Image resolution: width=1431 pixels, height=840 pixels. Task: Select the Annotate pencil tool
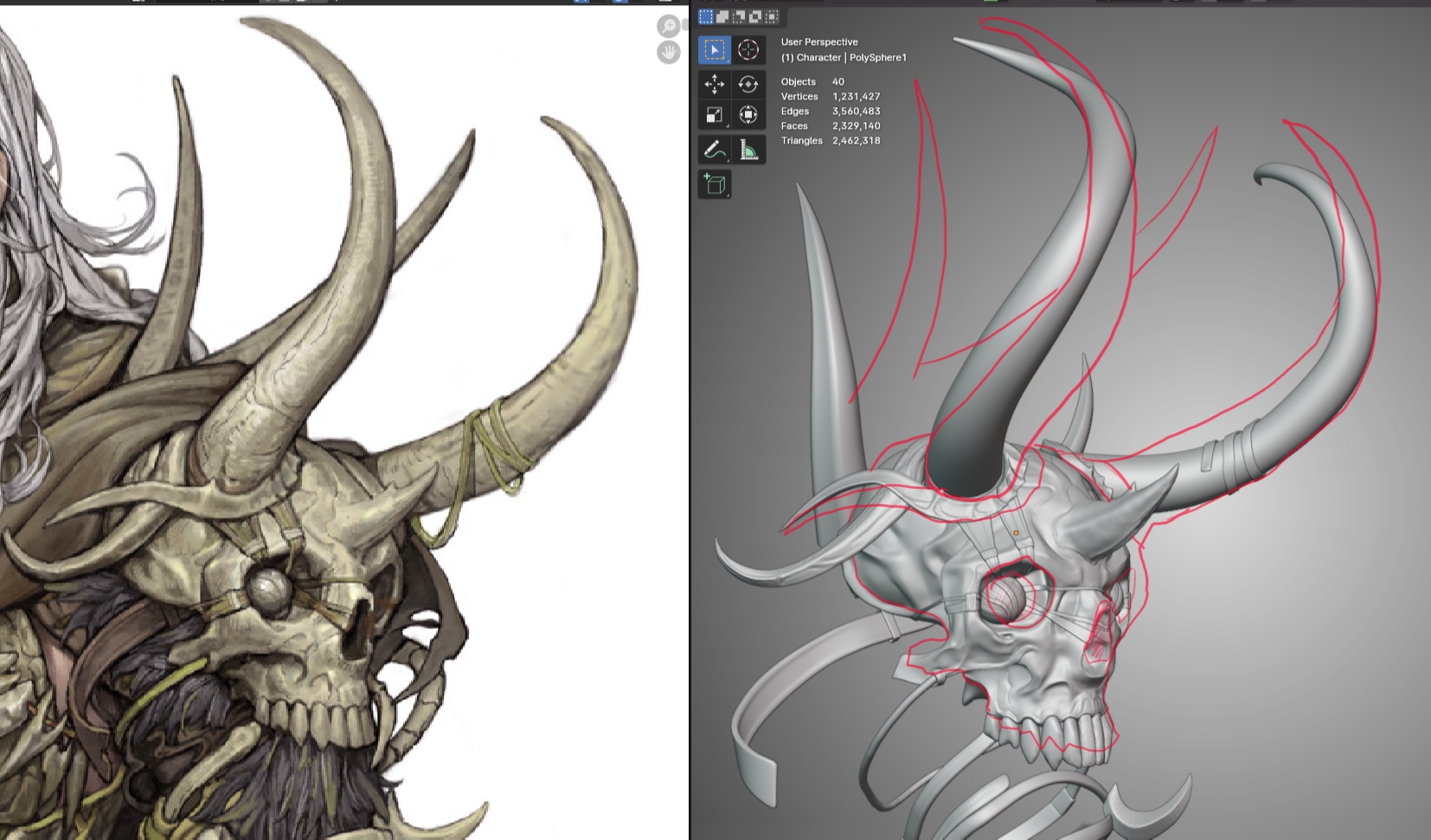[714, 150]
